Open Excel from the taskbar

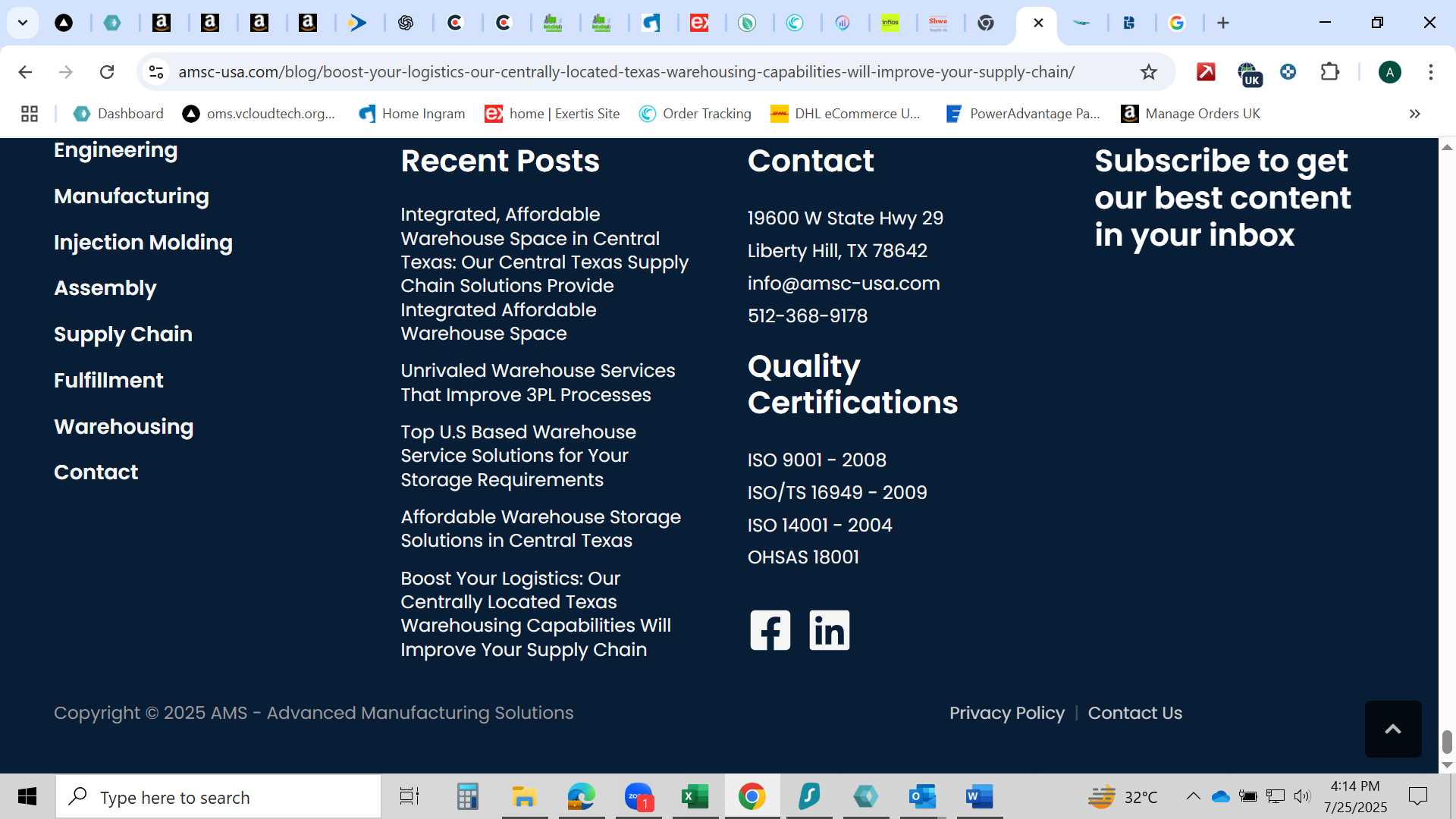695,796
